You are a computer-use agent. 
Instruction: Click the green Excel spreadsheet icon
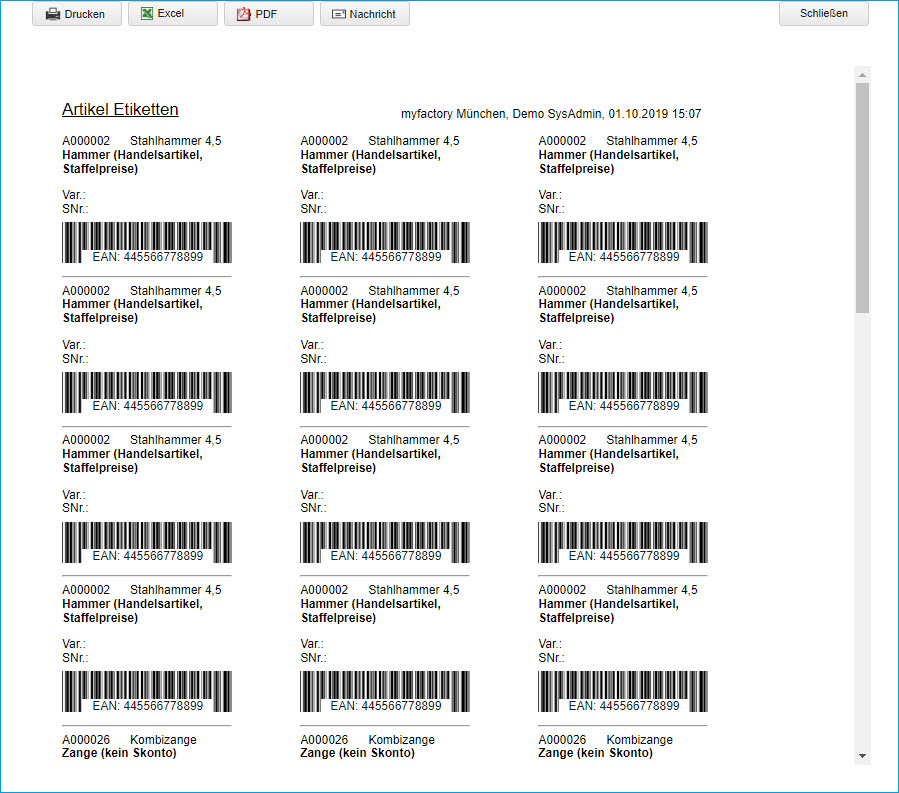(147, 14)
